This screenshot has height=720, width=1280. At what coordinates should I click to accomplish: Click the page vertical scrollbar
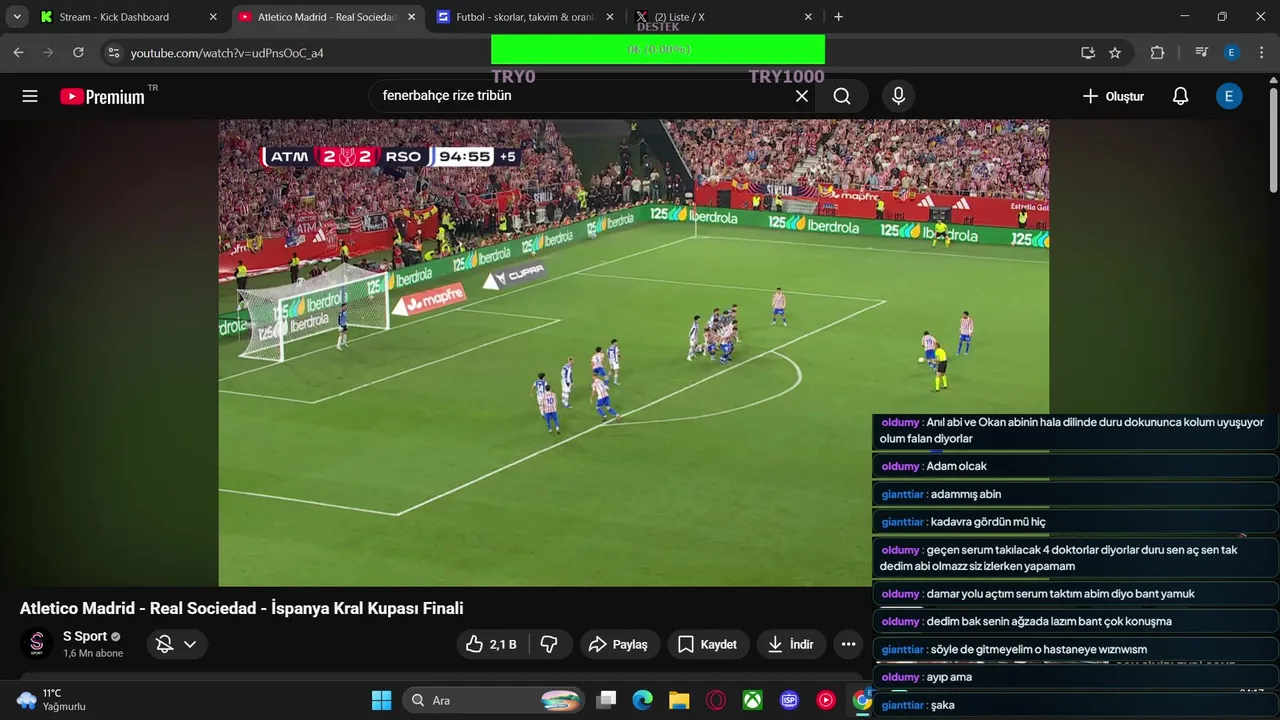click(x=1273, y=140)
